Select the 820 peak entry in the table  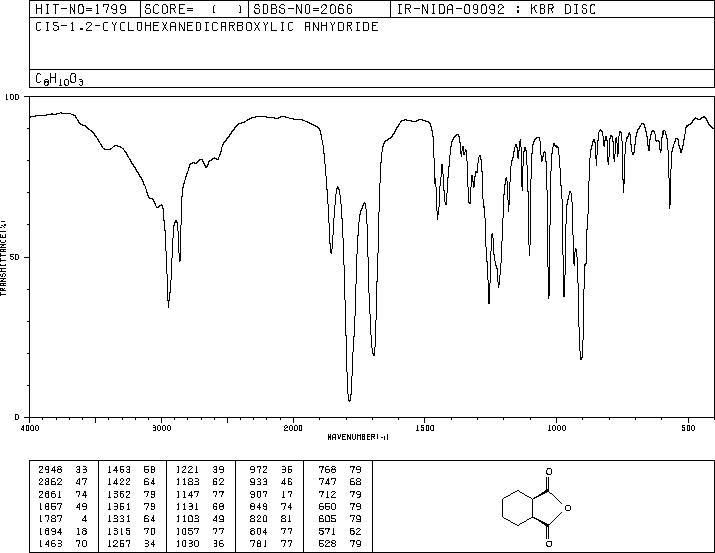271,519
